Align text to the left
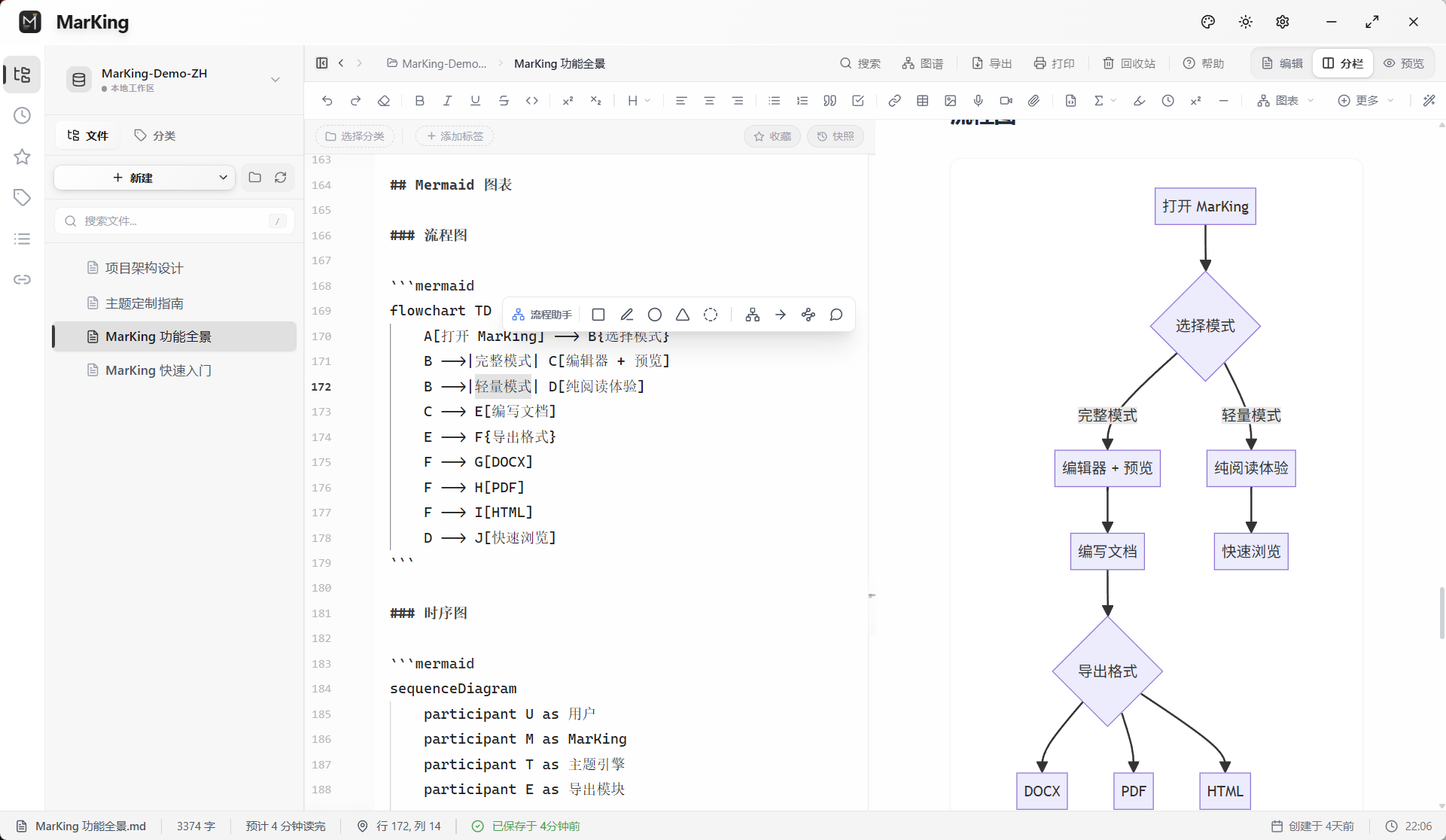Screen dimensions: 1446x840 coord(681,101)
